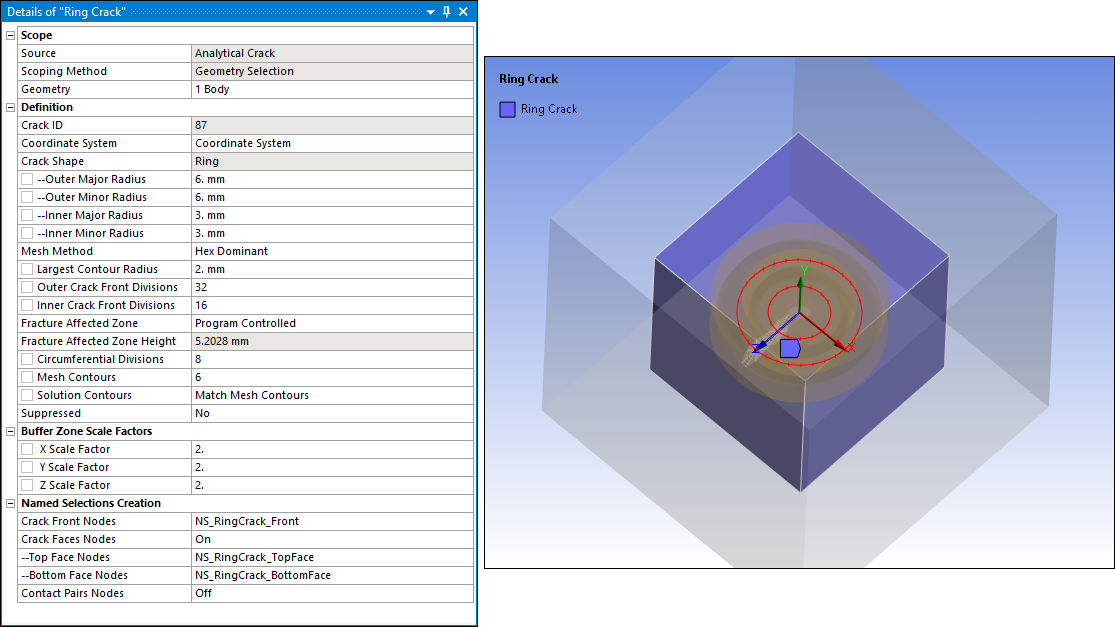Click the blue crack marker in the viewport
The image size is (1115, 627).
pyautogui.click(x=789, y=348)
